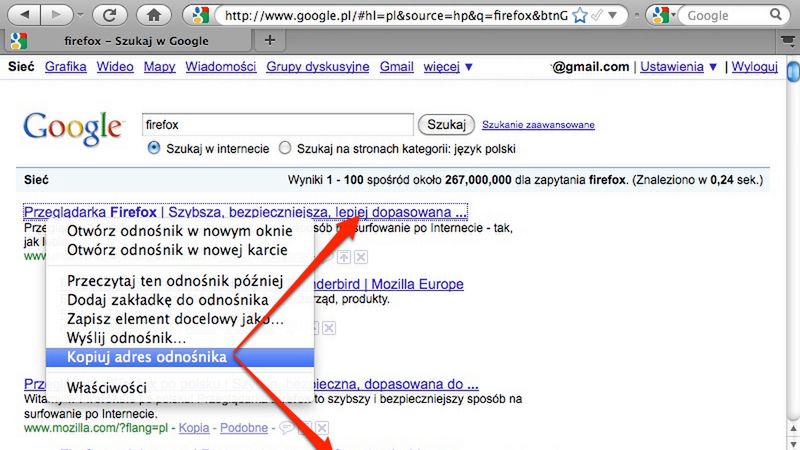
Task: Expand the 'więcej' menu
Action: [x=448, y=67]
